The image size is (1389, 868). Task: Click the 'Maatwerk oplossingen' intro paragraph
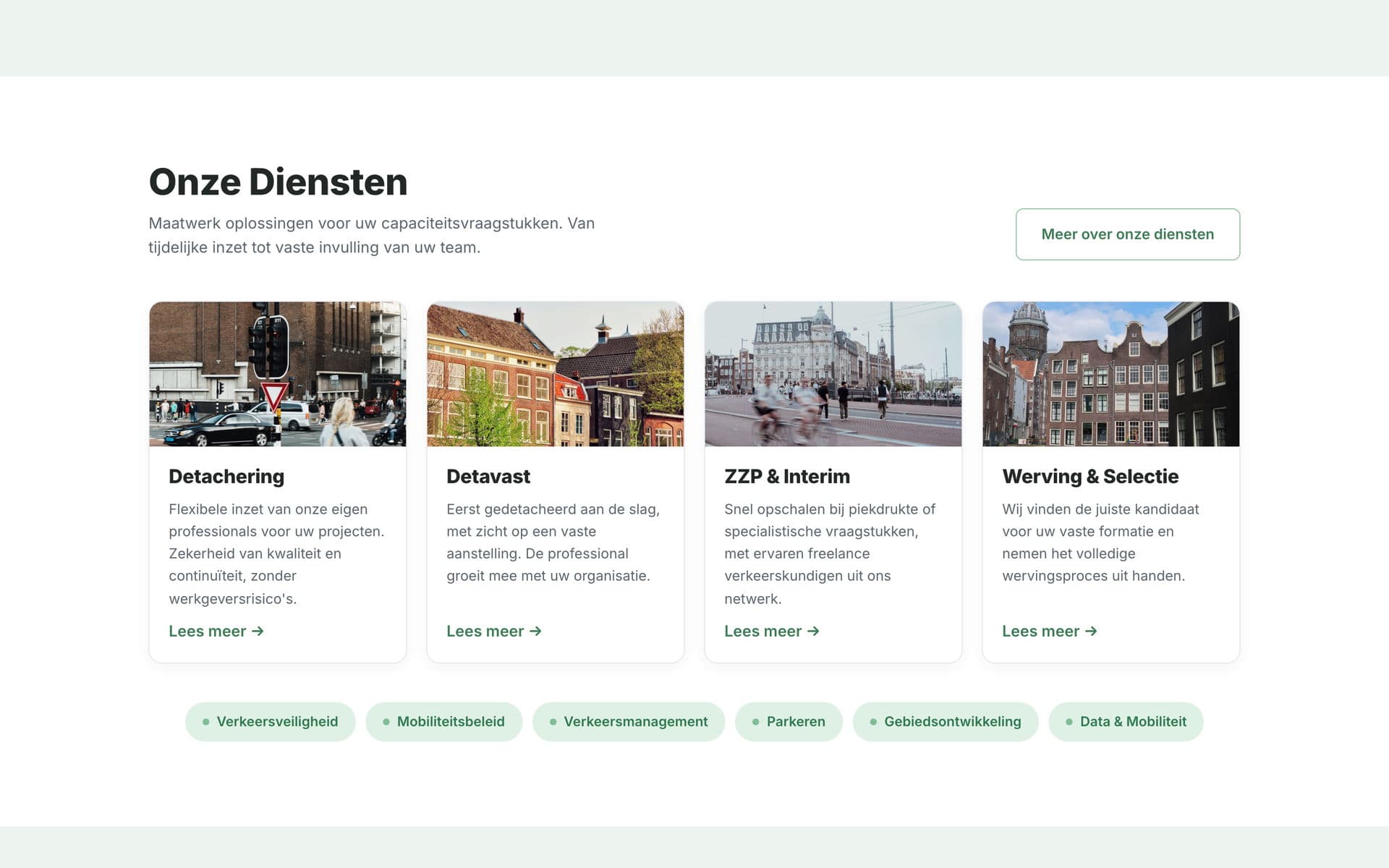pyautogui.click(x=372, y=235)
